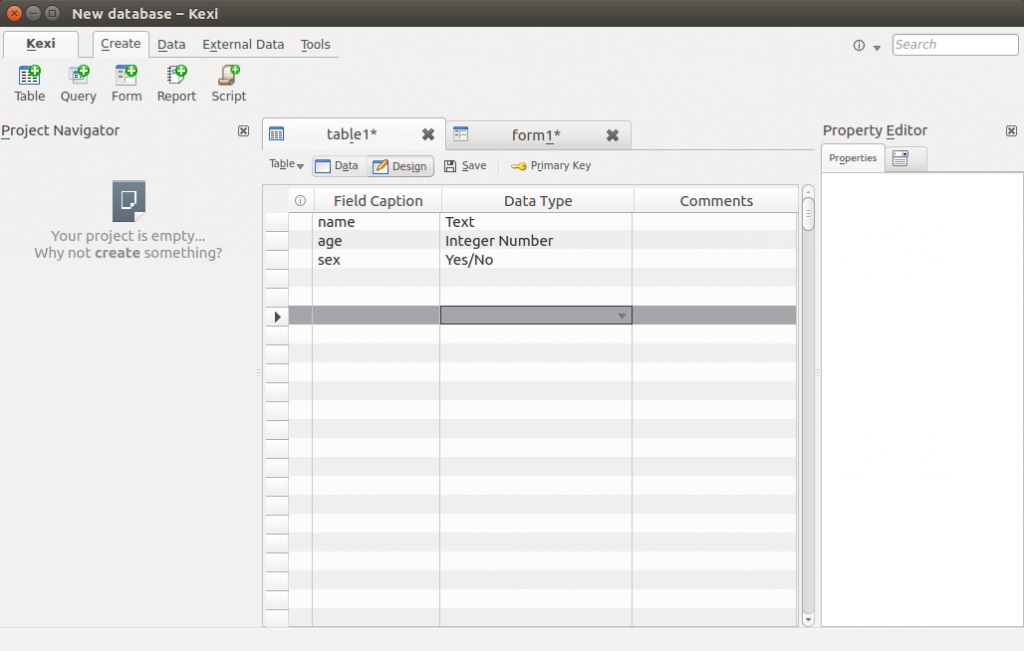Open the Kexi main menu
Screen dimensions: 1024x651
click(40, 44)
